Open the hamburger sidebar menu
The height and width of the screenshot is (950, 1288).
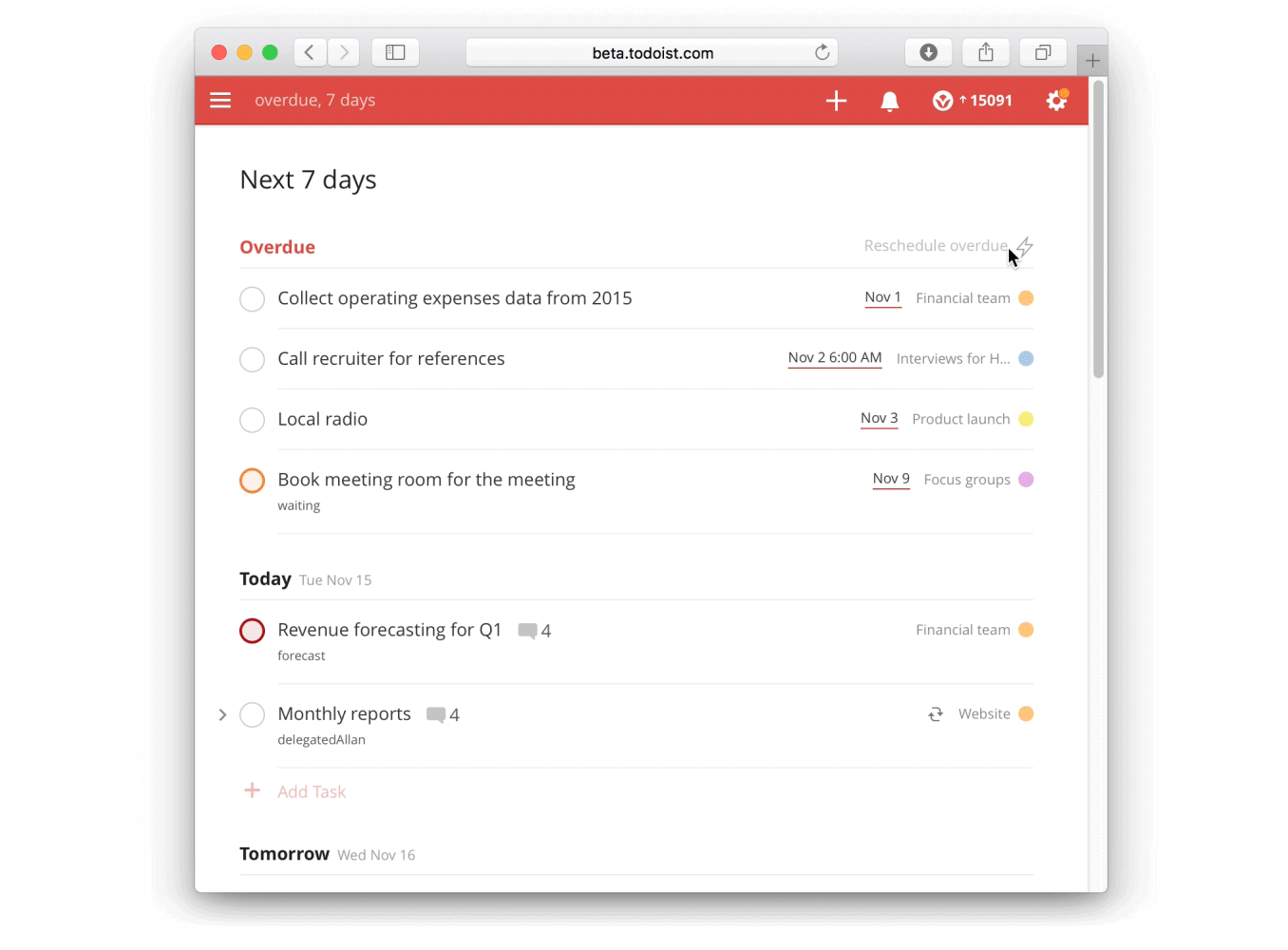coord(220,101)
